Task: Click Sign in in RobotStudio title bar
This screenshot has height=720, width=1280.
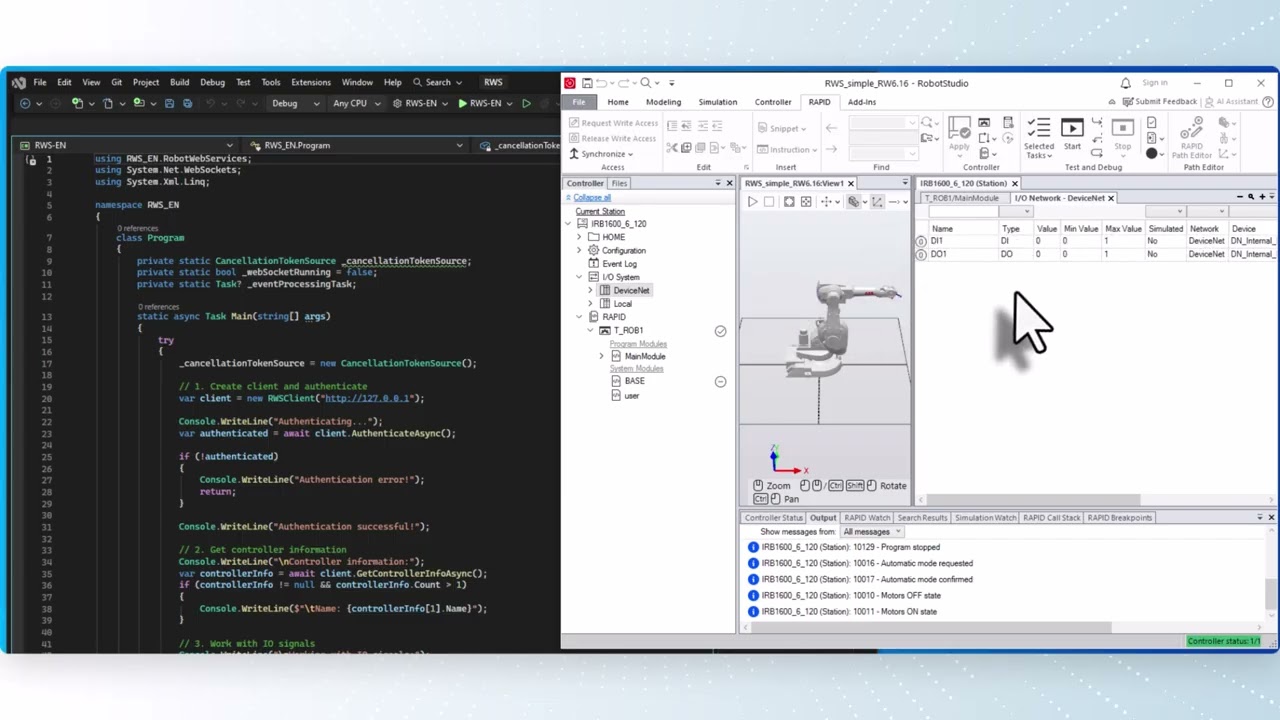Action: click(x=1155, y=83)
